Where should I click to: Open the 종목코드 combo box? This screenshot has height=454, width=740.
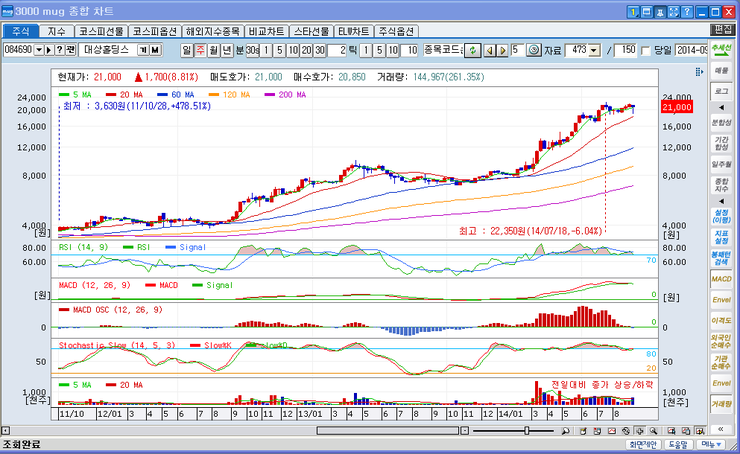click(443, 50)
